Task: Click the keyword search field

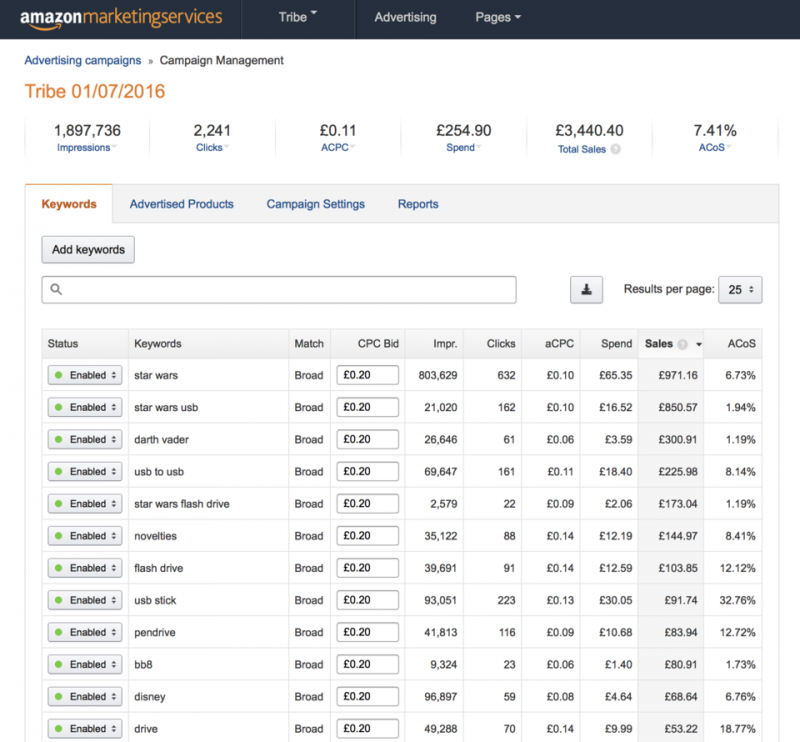Action: click(279, 290)
